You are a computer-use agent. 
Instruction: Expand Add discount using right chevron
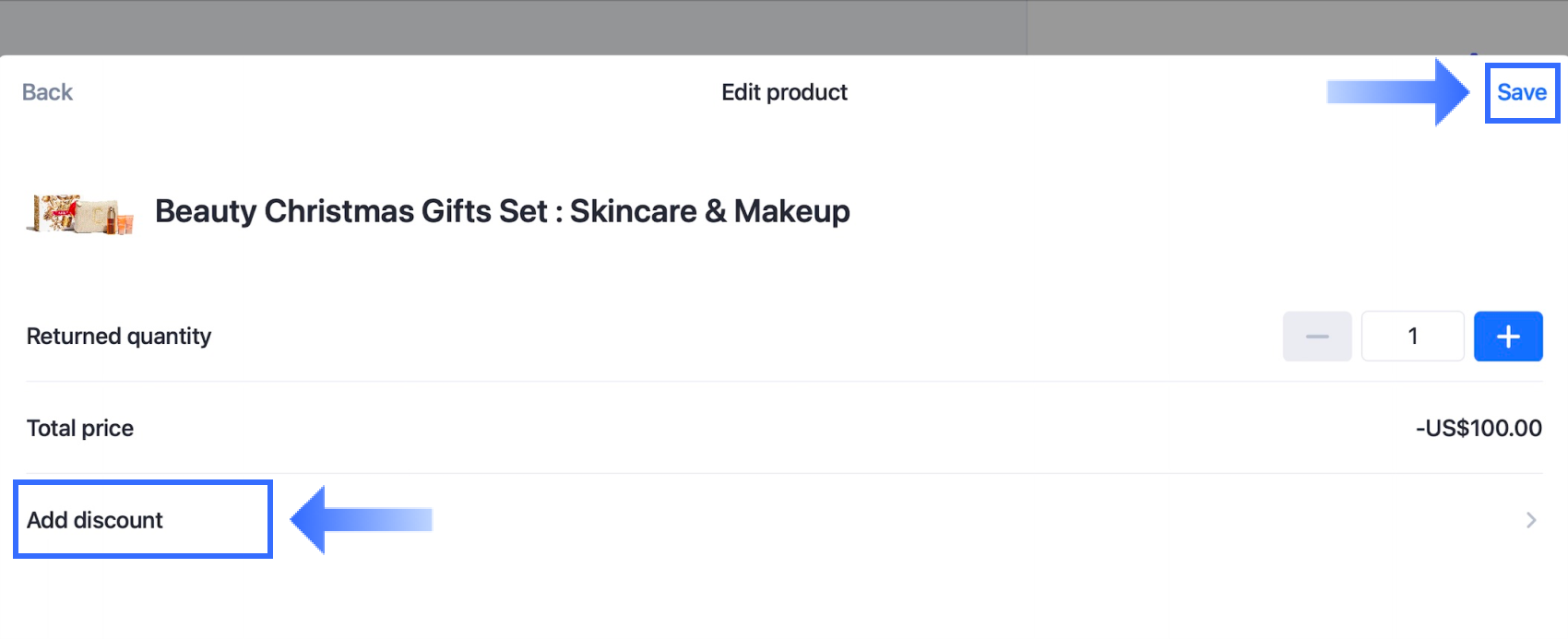1530,520
